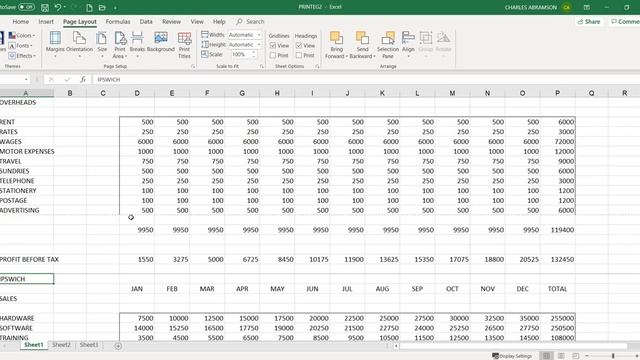The image size is (640, 360).
Task: Open the theme Fonts dropdown
Action: coord(20,46)
